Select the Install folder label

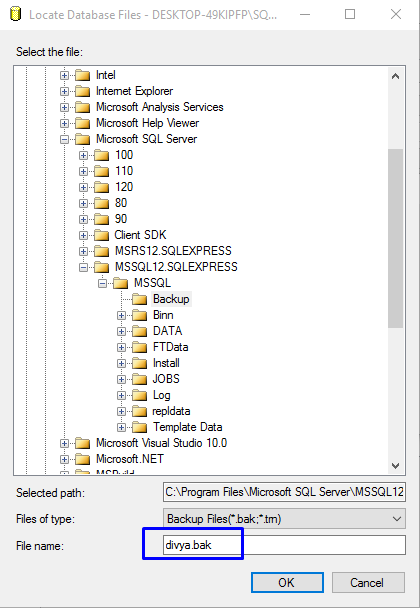166,363
